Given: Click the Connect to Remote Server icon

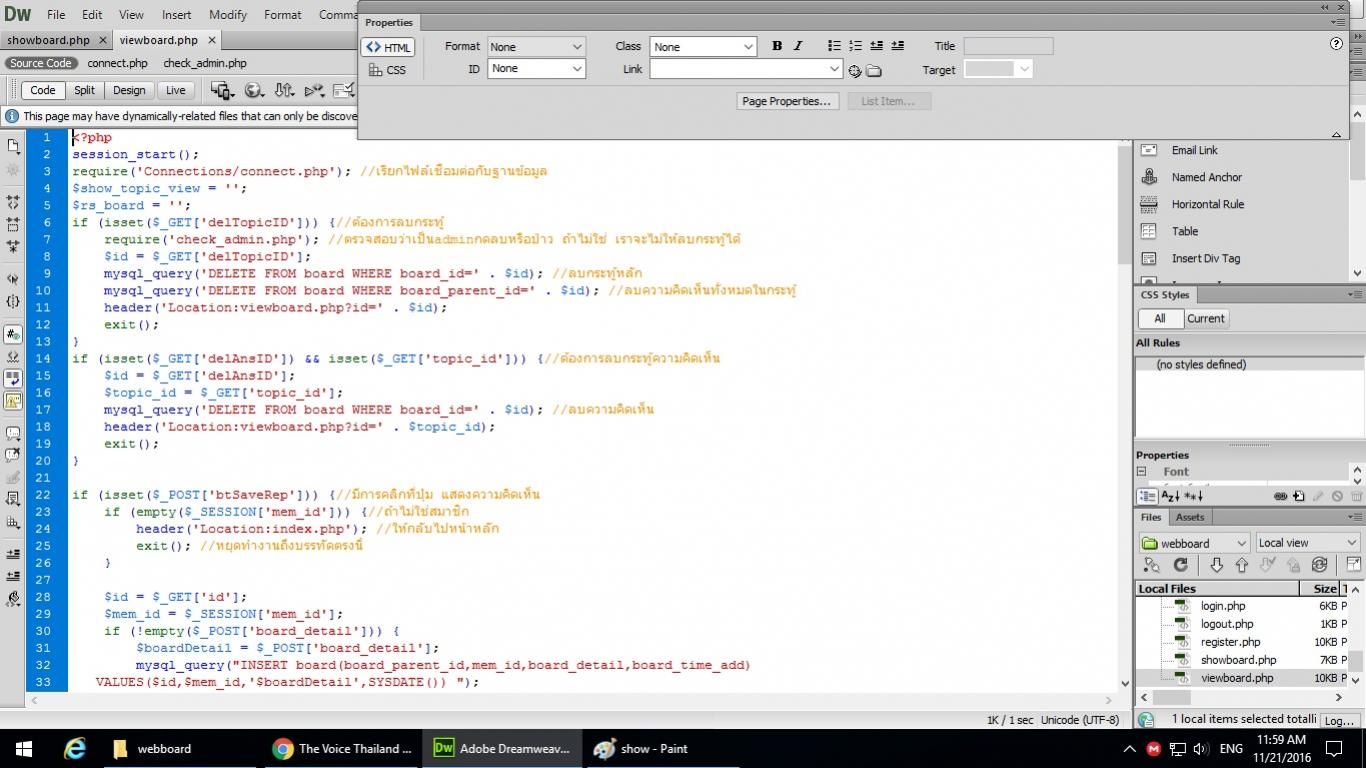Looking at the screenshot, I should (1152, 565).
